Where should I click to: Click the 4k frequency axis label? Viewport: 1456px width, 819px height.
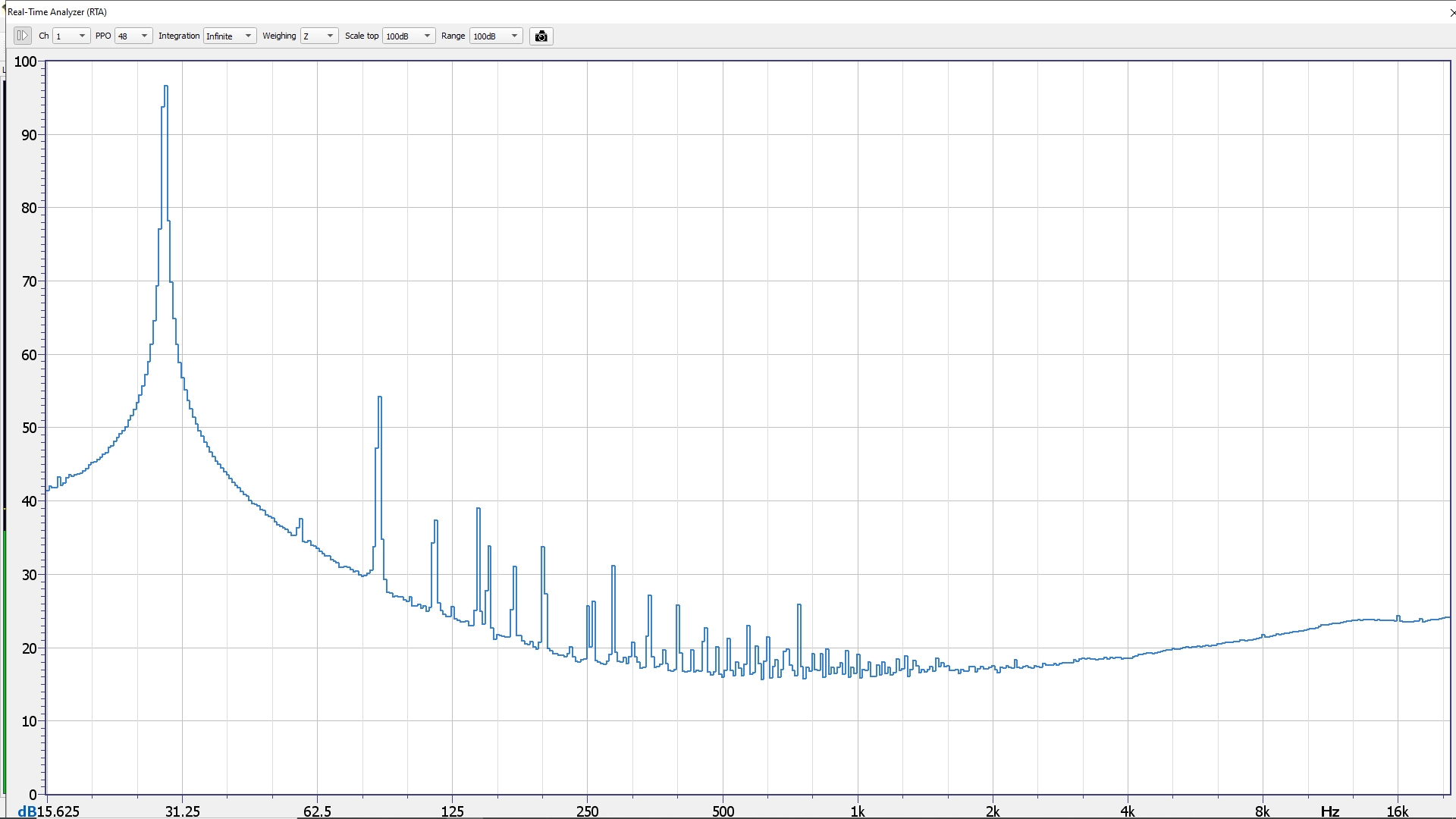(1128, 811)
